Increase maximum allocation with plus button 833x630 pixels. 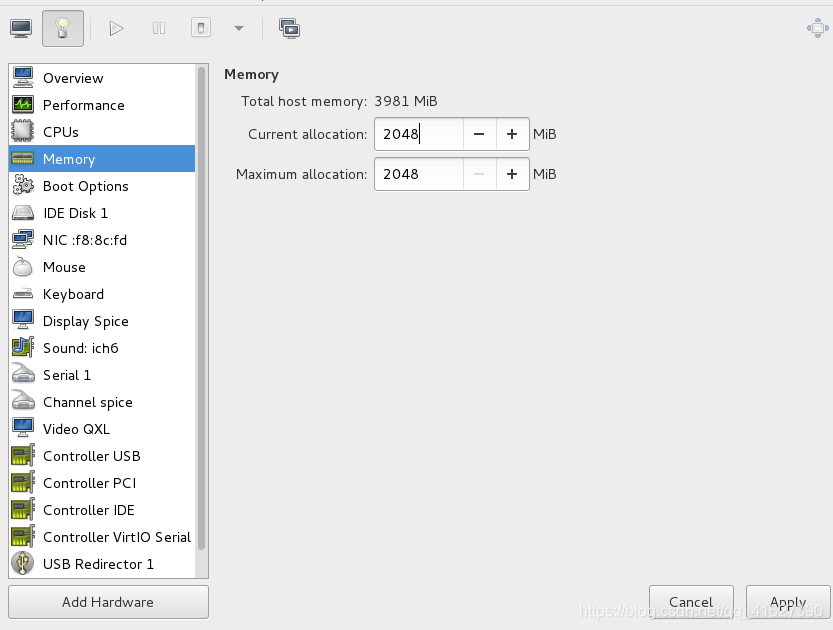tap(512, 174)
